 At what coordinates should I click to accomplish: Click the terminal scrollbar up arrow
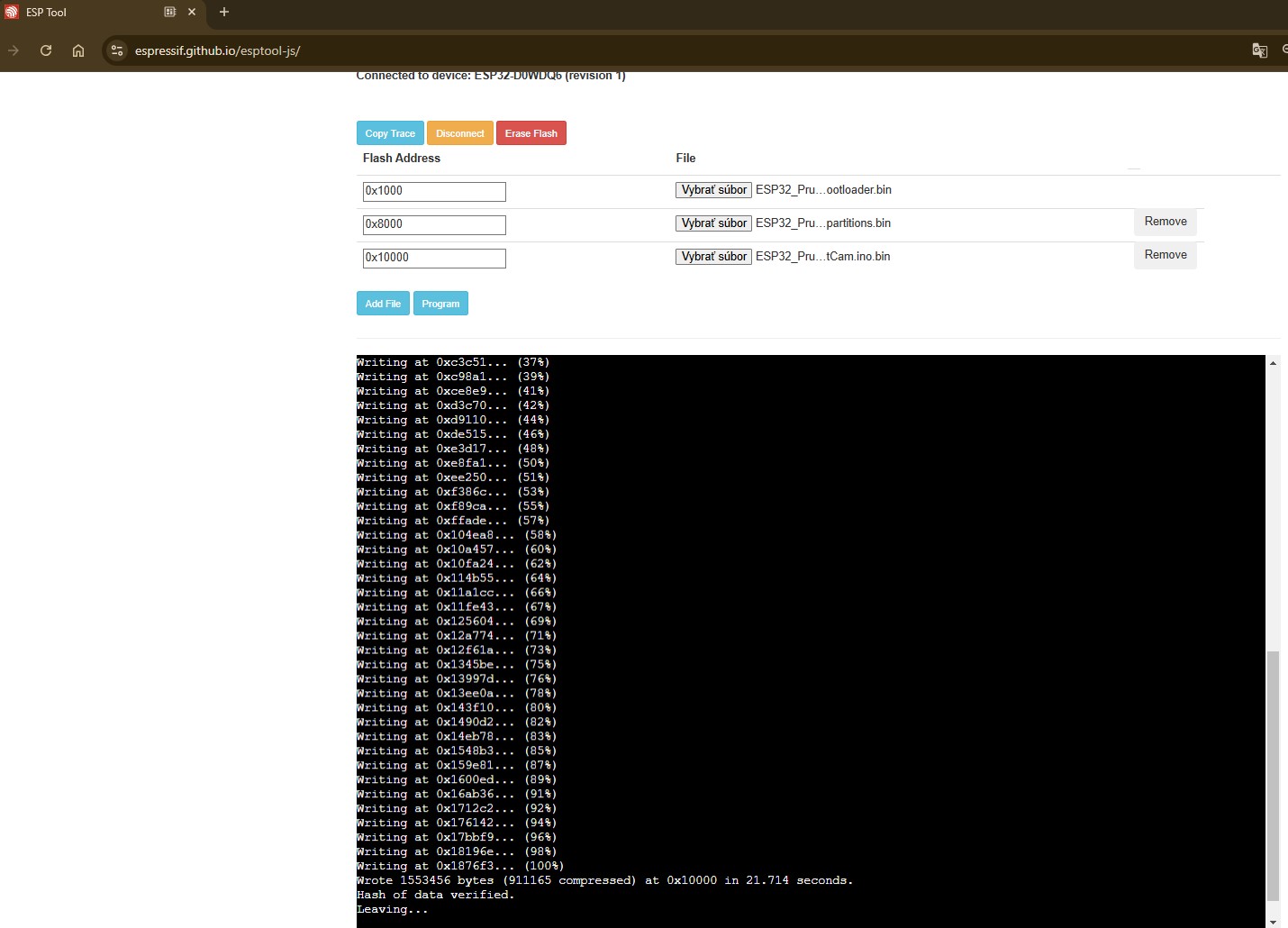1273,363
